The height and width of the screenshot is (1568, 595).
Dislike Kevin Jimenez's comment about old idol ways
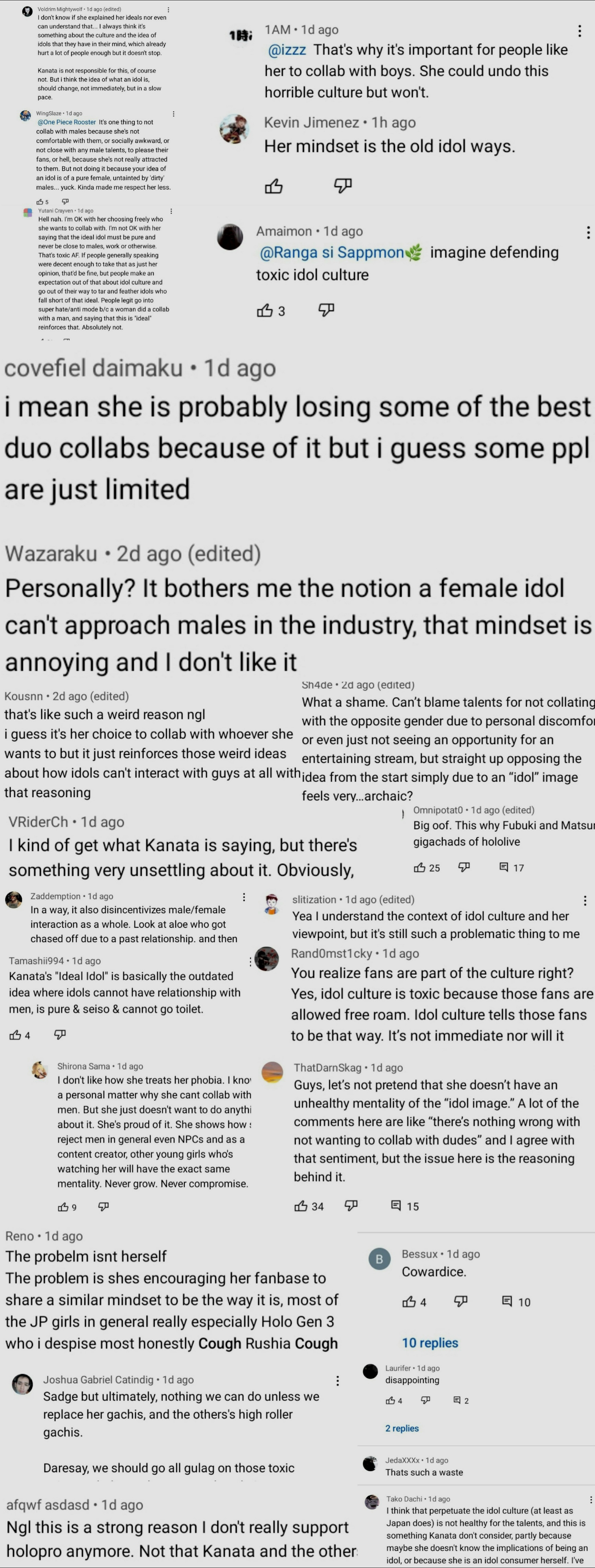[343, 186]
